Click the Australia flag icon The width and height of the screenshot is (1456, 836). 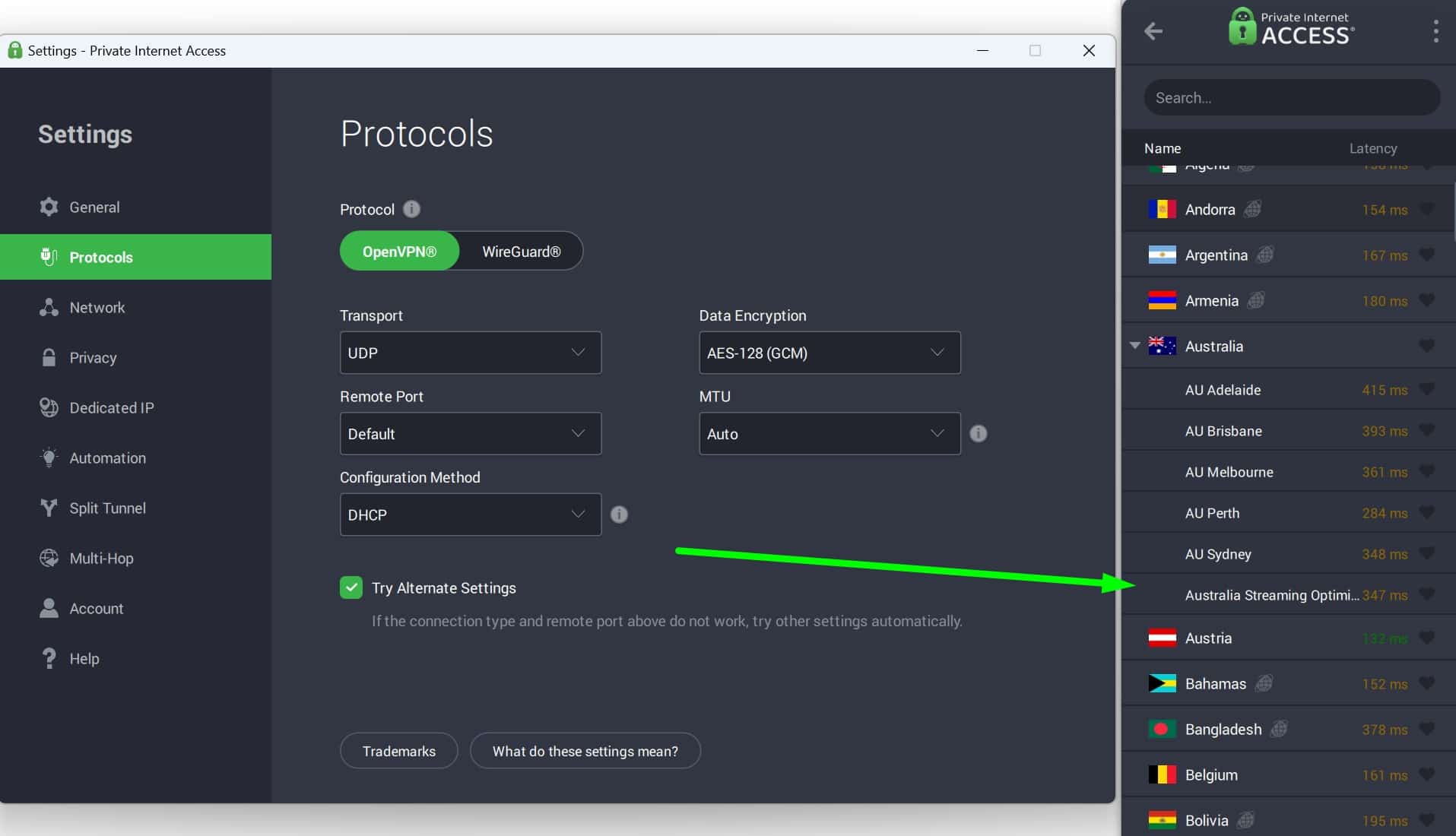(1162, 346)
